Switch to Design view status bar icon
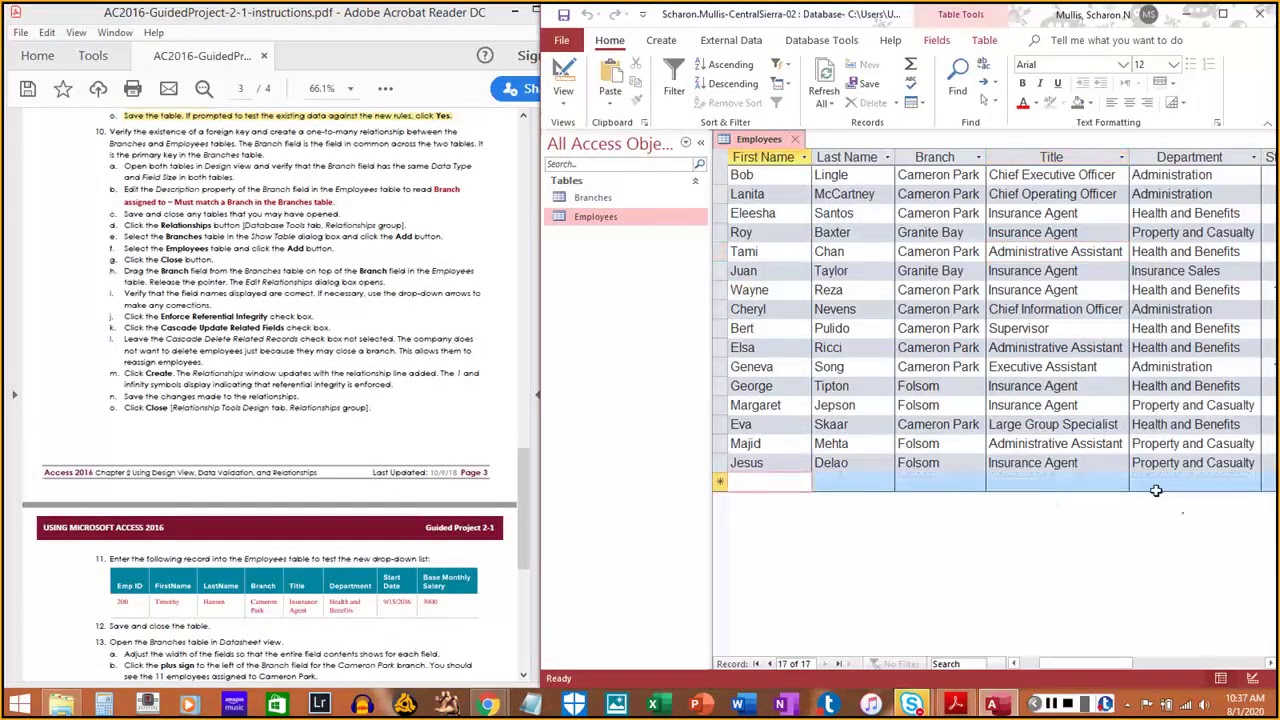Image resolution: width=1280 pixels, height=720 pixels. pyautogui.click(x=1252, y=679)
